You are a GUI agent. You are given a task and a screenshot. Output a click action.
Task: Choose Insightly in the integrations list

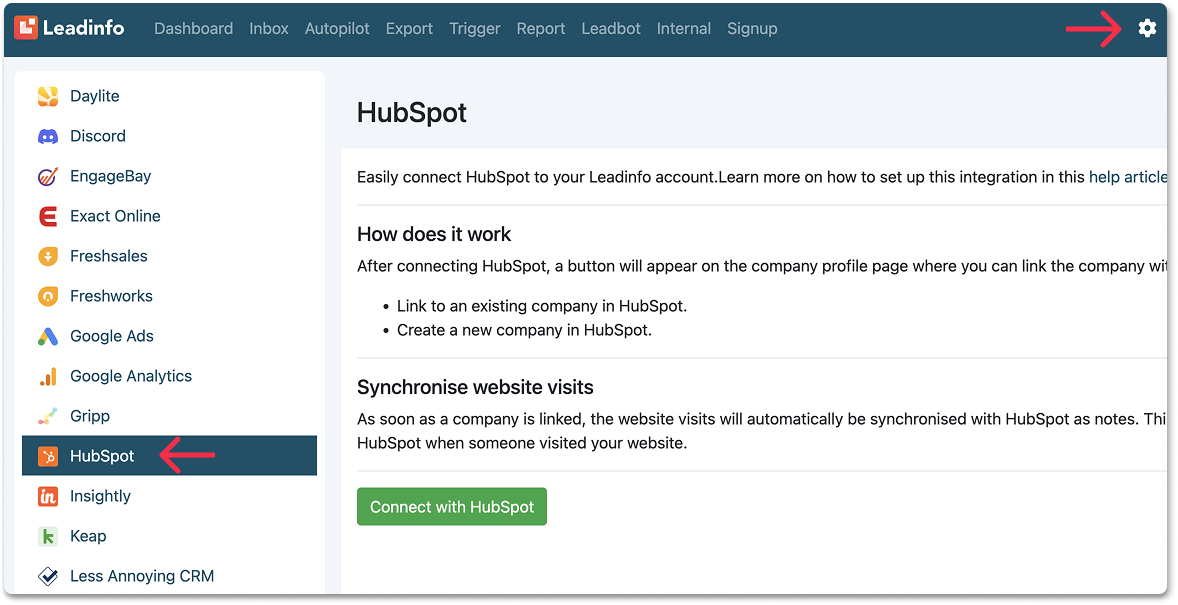pyautogui.click(x=100, y=496)
